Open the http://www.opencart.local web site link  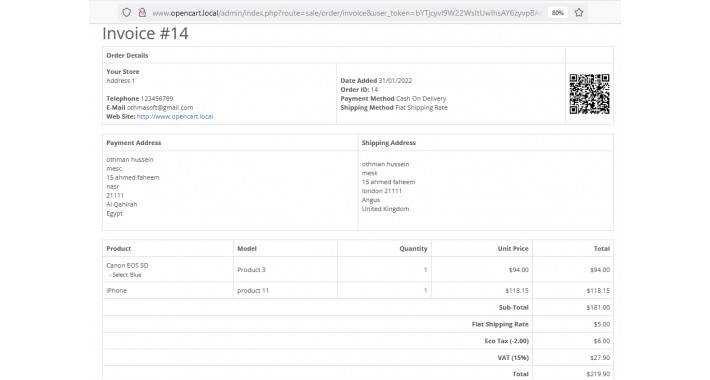pyautogui.click(x=175, y=116)
